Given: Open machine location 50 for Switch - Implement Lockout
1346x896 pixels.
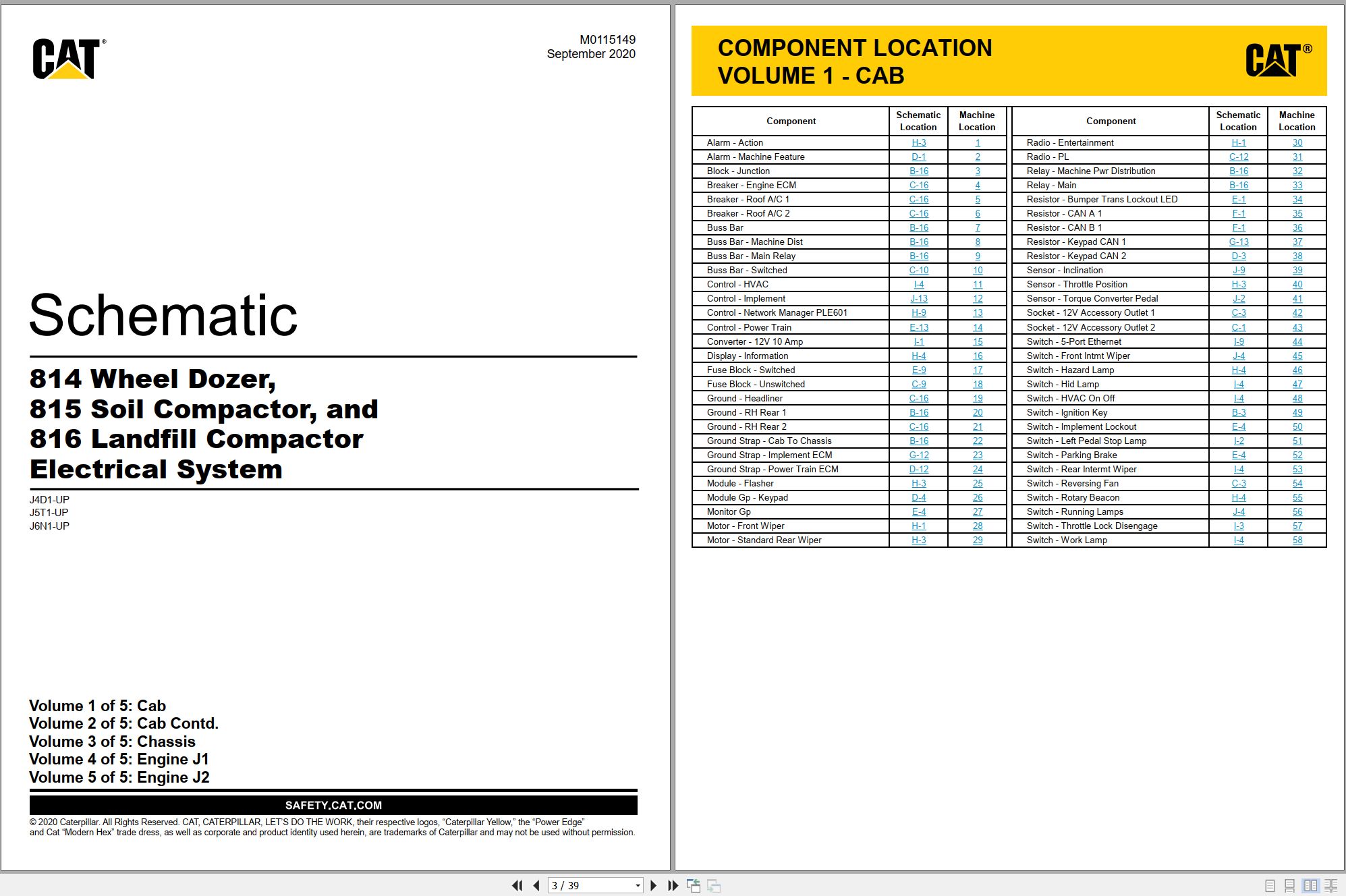Looking at the screenshot, I should pyautogui.click(x=1297, y=426).
